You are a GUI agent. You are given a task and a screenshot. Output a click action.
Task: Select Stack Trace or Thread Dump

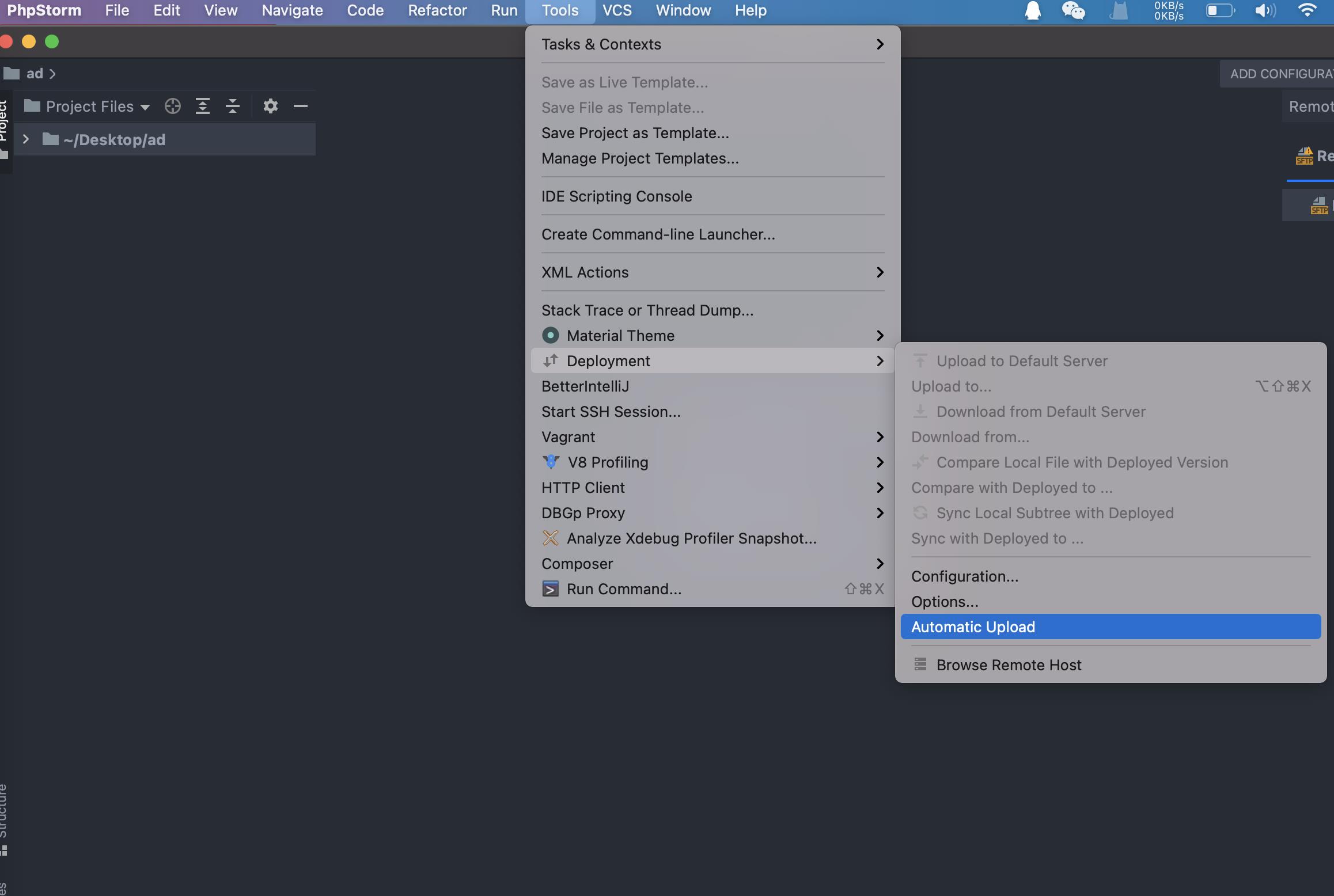click(x=713, y=310)
